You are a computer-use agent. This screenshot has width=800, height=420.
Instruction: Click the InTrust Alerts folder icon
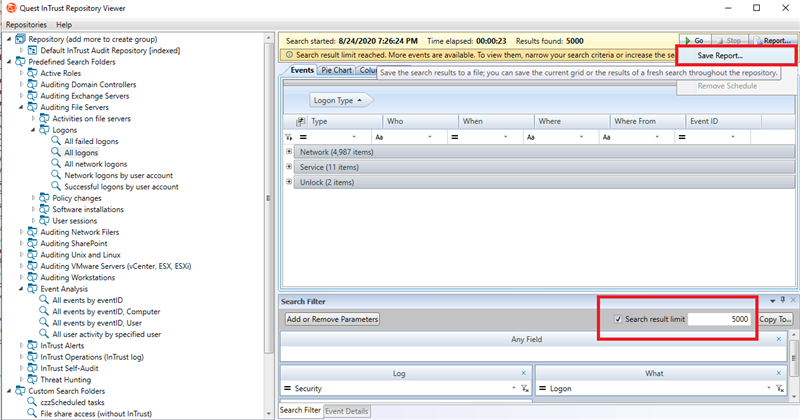(x=32, y=345)
